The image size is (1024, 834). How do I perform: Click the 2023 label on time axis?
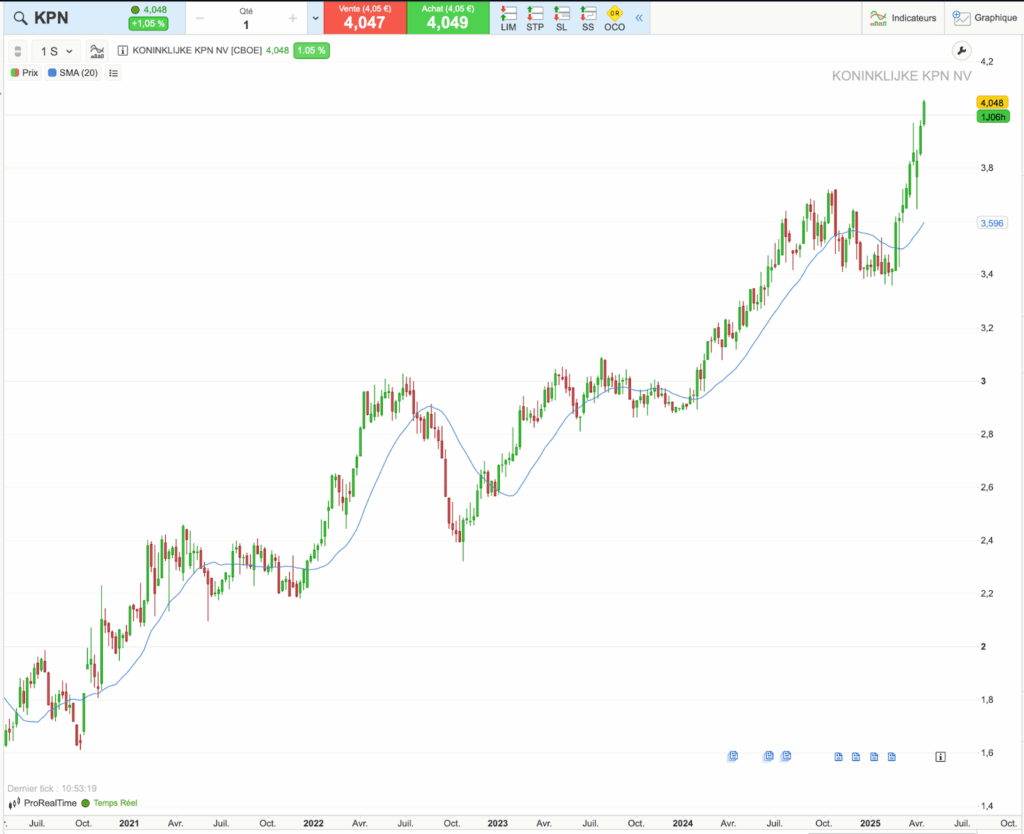tap(497, 823)
